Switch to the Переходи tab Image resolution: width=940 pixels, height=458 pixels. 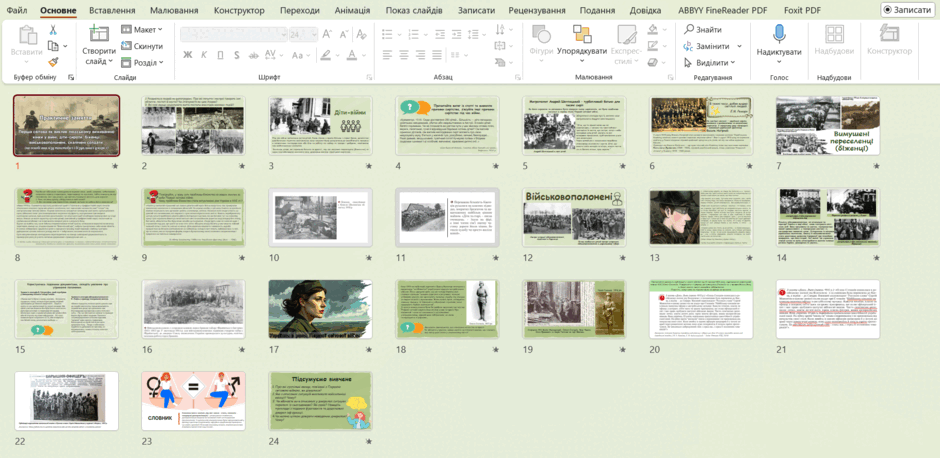pos(300,10)
